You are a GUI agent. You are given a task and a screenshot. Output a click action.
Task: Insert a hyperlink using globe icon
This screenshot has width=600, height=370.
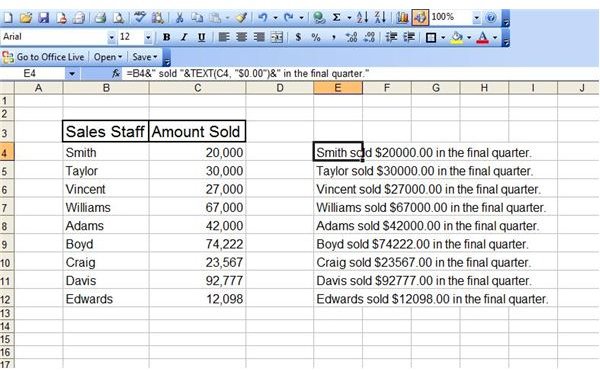tap(318, 18)
